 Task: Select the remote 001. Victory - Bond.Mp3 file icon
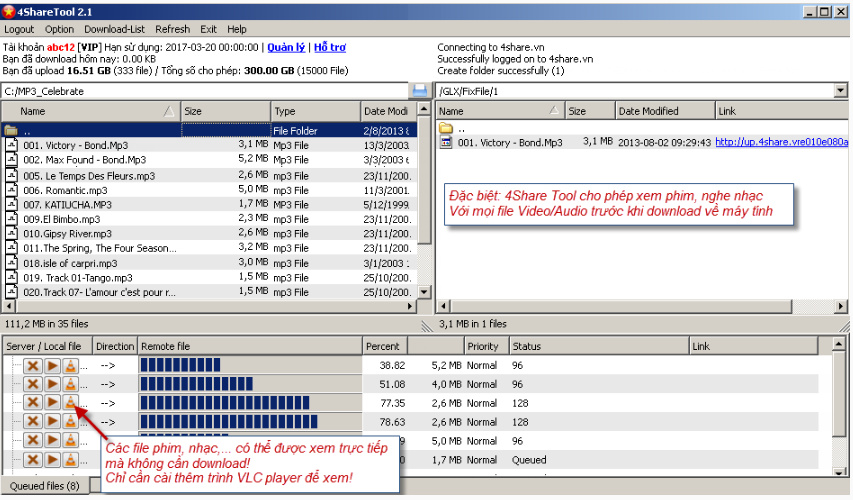point(446,143)
